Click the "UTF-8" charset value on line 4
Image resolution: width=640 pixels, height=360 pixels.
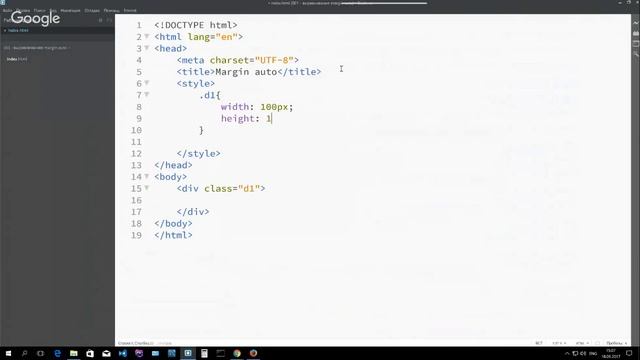[x=274, y=60]
